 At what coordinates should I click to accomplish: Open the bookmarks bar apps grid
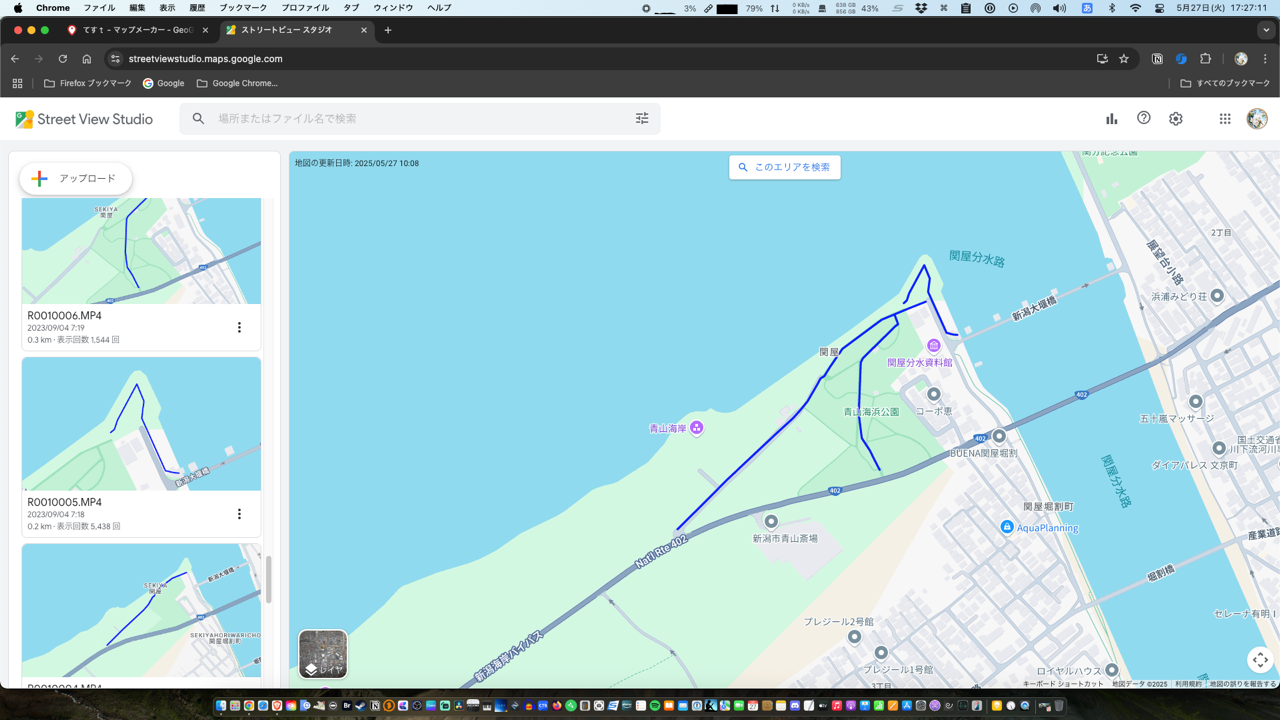point(17,83)
